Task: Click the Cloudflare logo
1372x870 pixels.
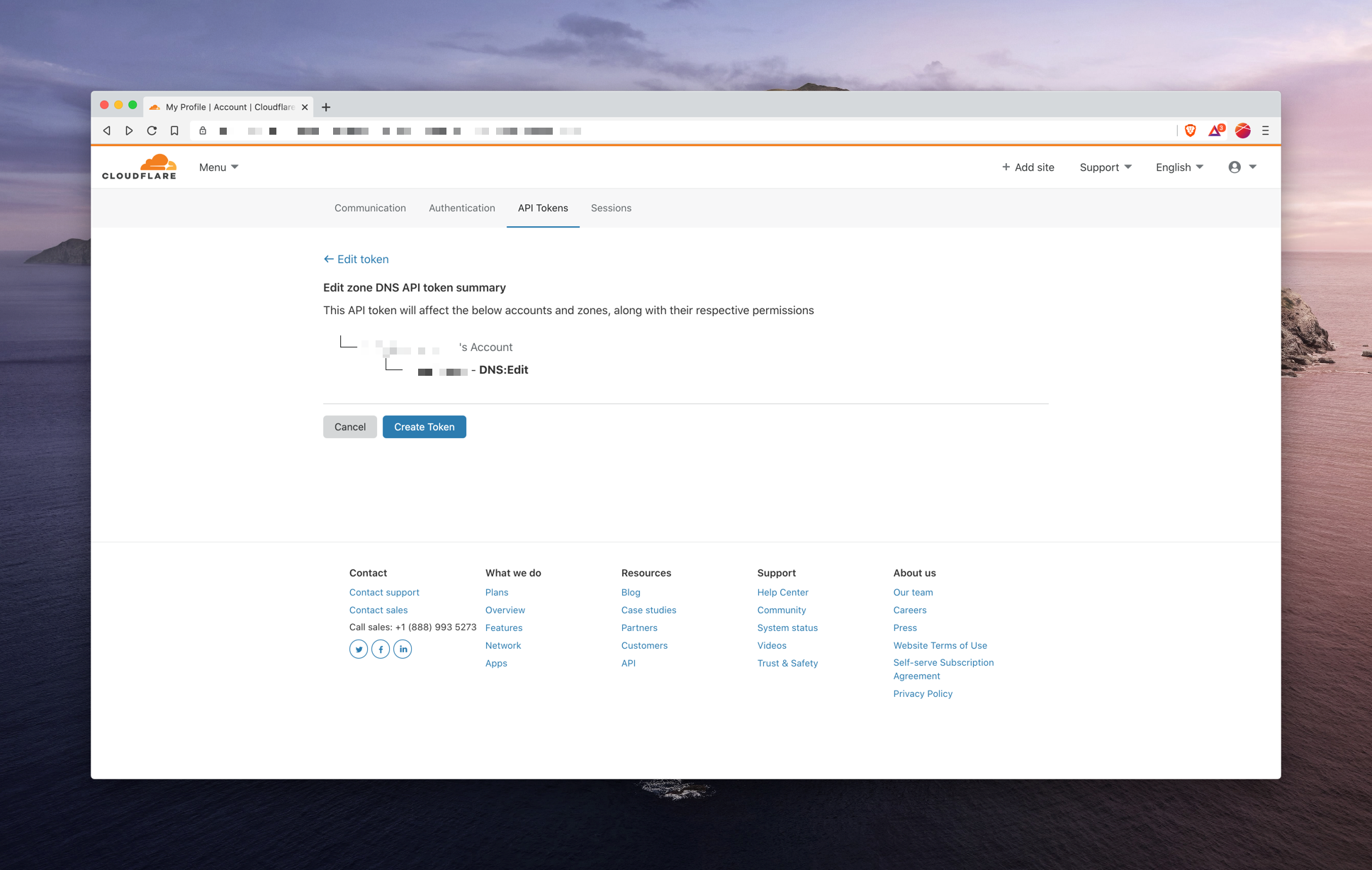Action: click(140, 167)
